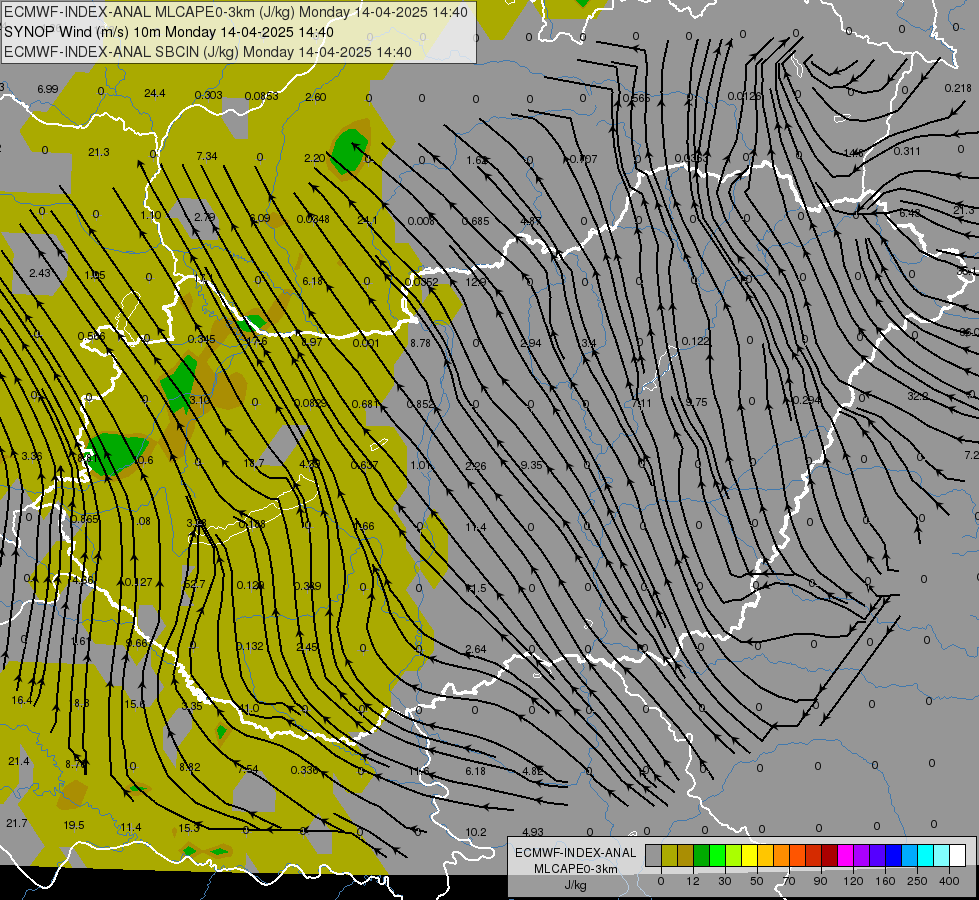Click the map value 8.78
Image resolution: width=979 pixels, height=900 pixels.
(x=420, y=343)
